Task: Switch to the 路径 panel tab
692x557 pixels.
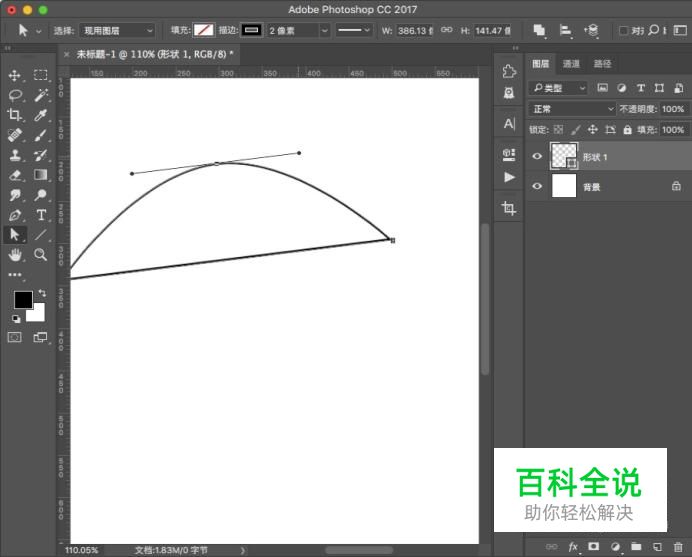Action: click(602, 64)
